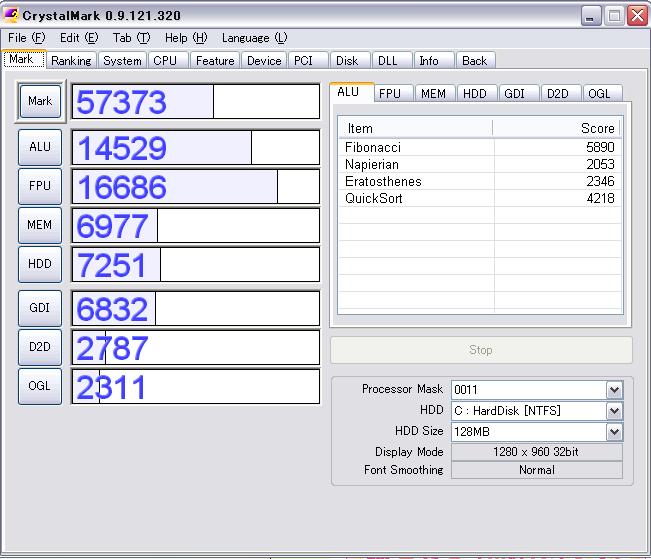
Task: Run the HDD benchmark button
Action: click(x=40, y=264)
